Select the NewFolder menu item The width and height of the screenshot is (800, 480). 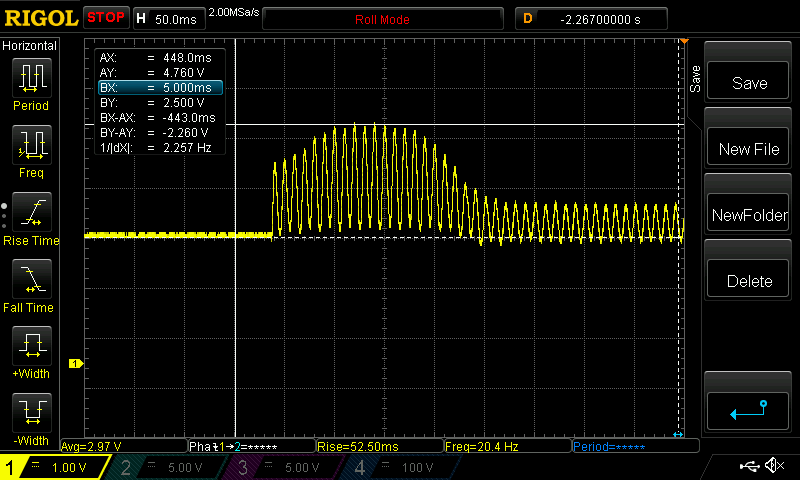pyautogui.click(x=749, y=215)
